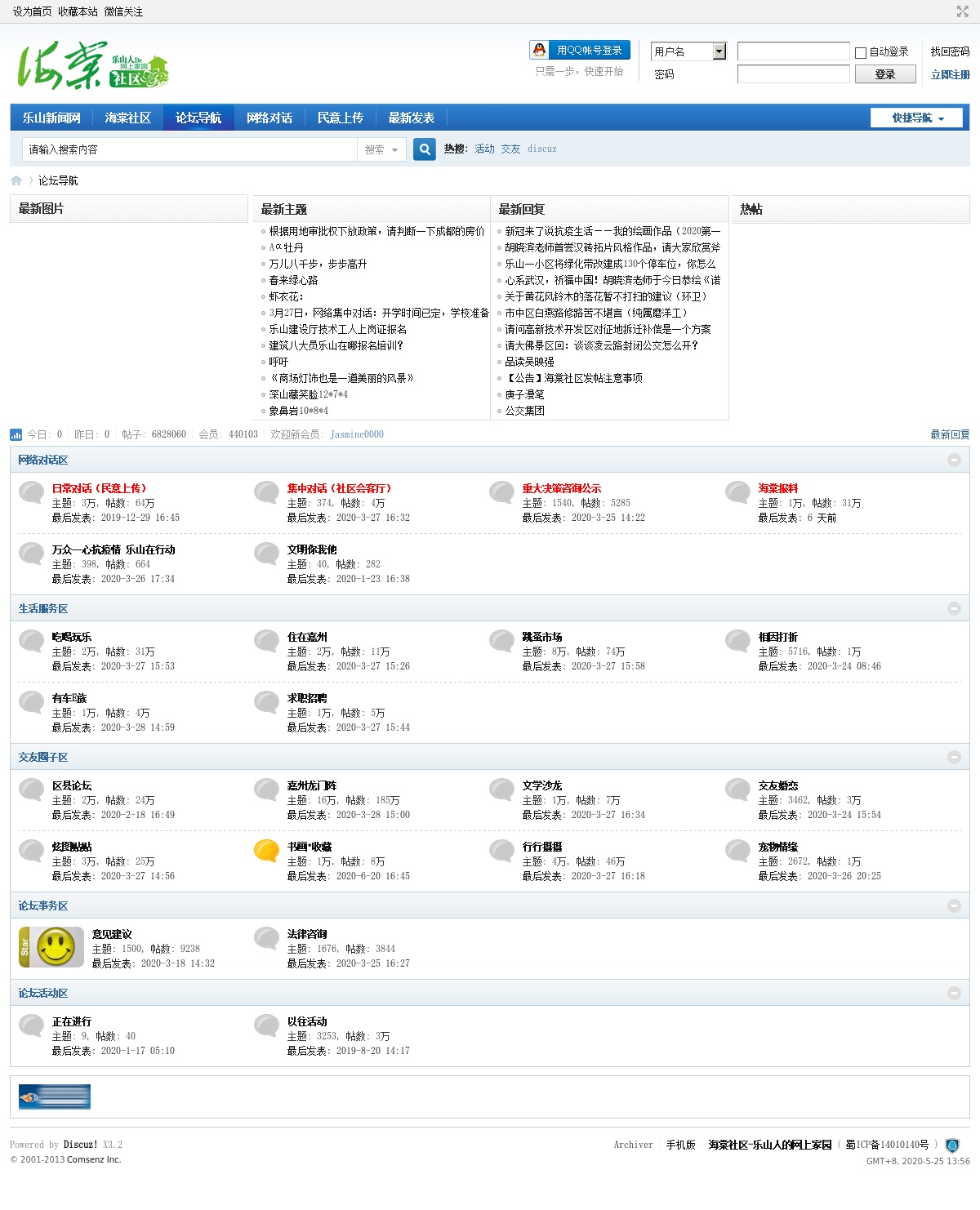The height and width of the screenshot is (1210, 980).
Task: Click the 海棠社区 site logo
Action: (x=93, y=65)
